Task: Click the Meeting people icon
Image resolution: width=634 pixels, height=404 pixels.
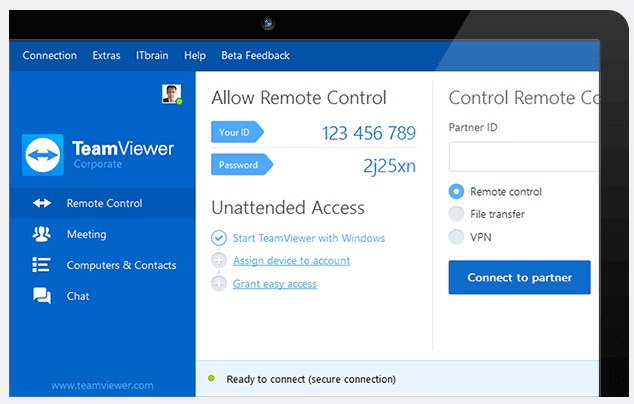Action: (42, 234)
